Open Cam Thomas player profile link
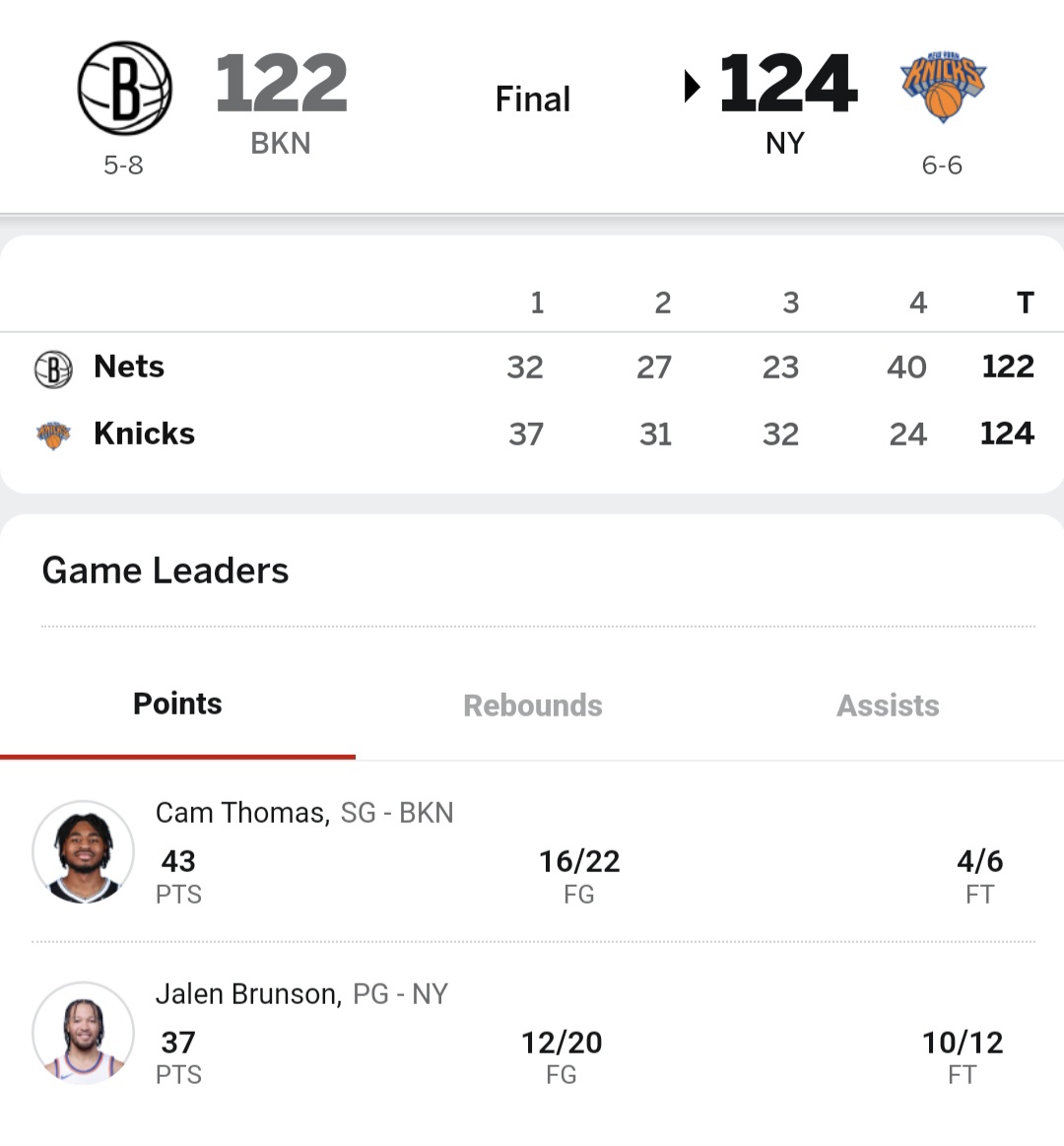This screenshot has width=1064, height=1146. (242, 813)
